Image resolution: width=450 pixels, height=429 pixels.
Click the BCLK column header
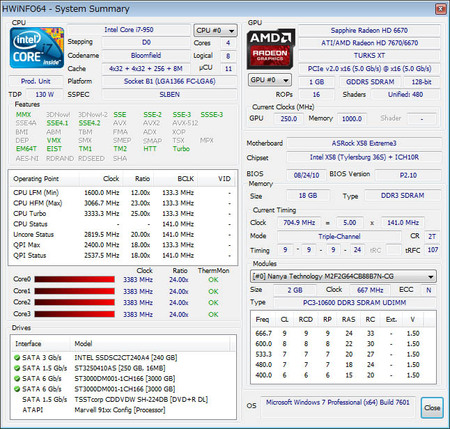point(176,179)
